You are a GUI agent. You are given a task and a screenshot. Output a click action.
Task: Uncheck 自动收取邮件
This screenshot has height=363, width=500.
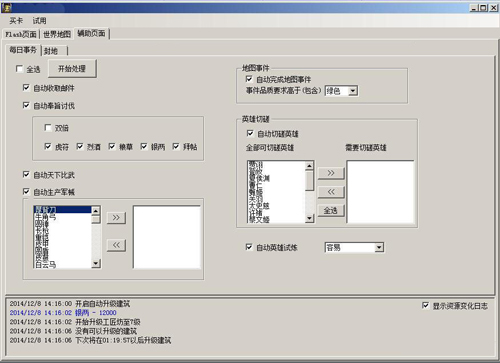(x=26, y=88)
